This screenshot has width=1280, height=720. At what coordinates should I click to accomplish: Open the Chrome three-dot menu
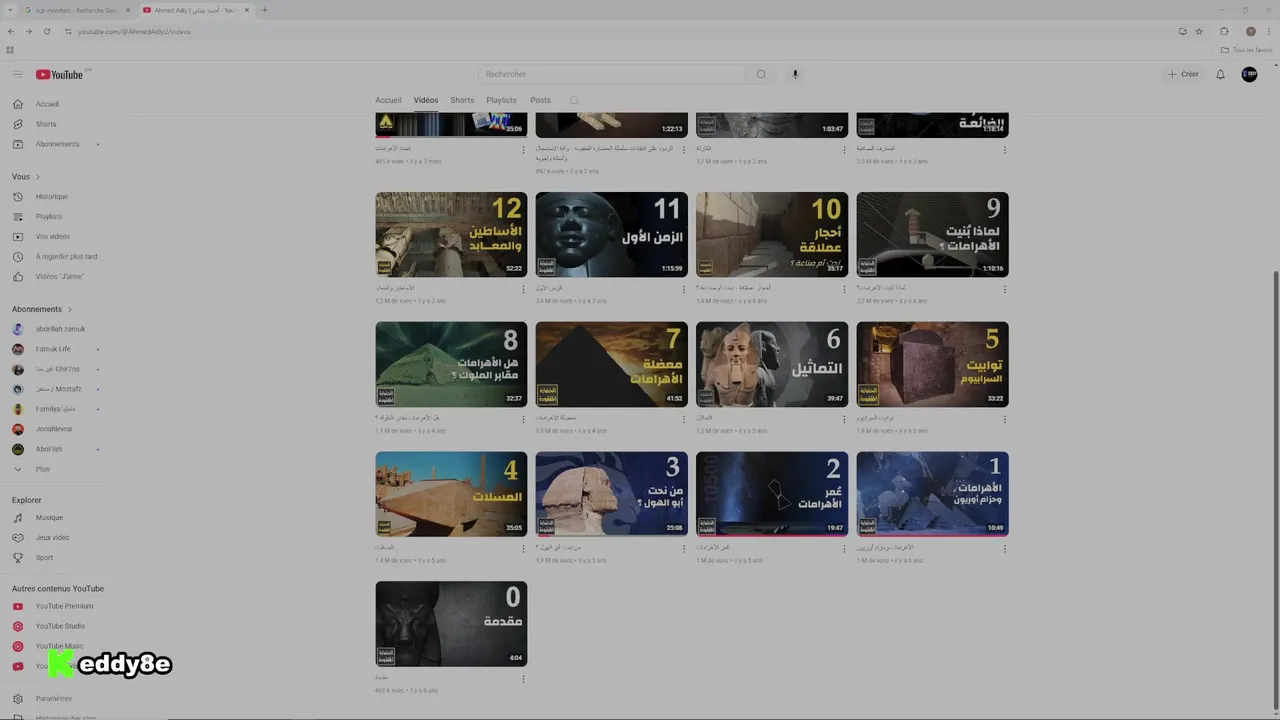(1270, 31)
